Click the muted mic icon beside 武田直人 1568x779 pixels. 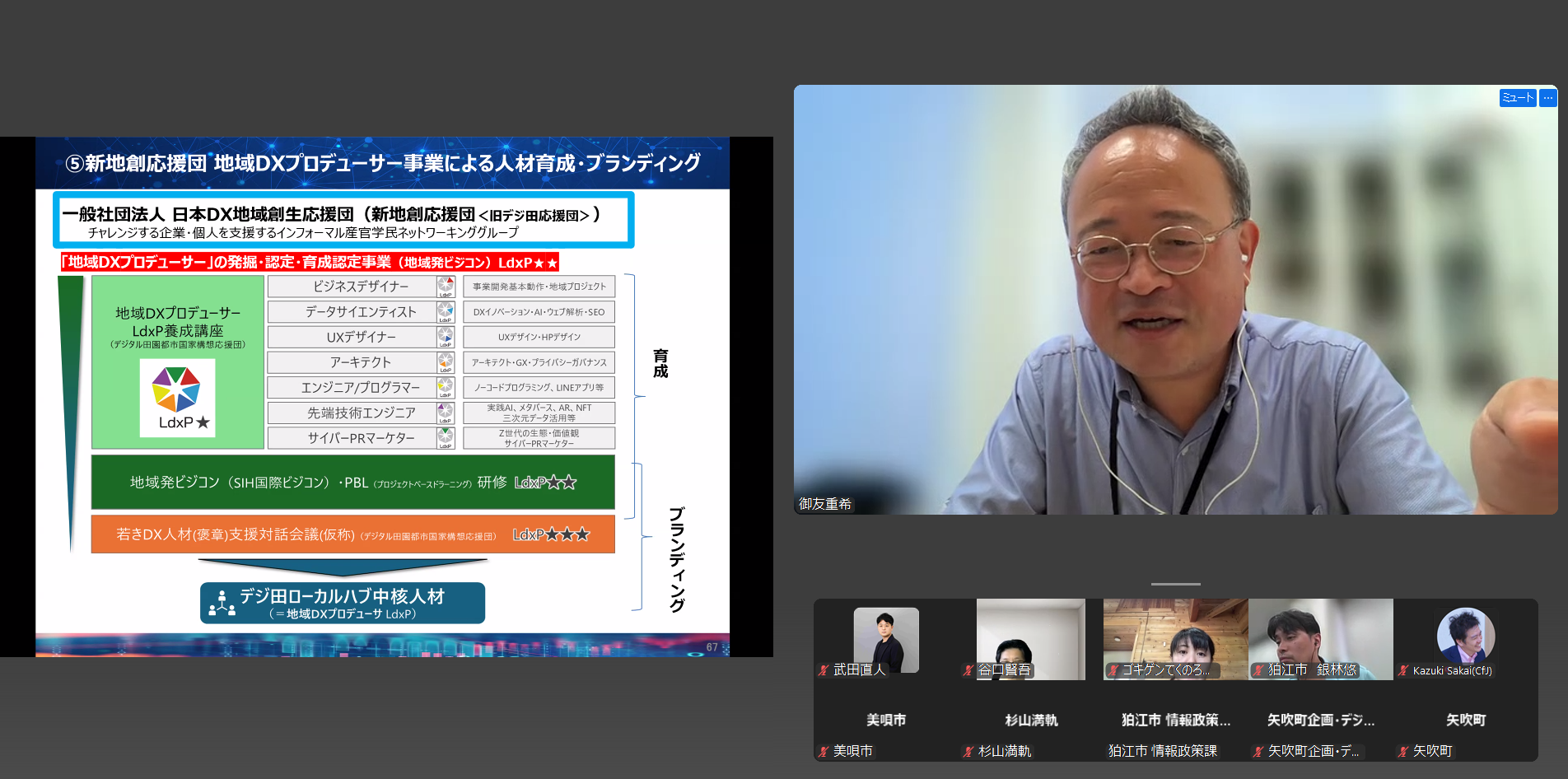click(x=823, y=670)
